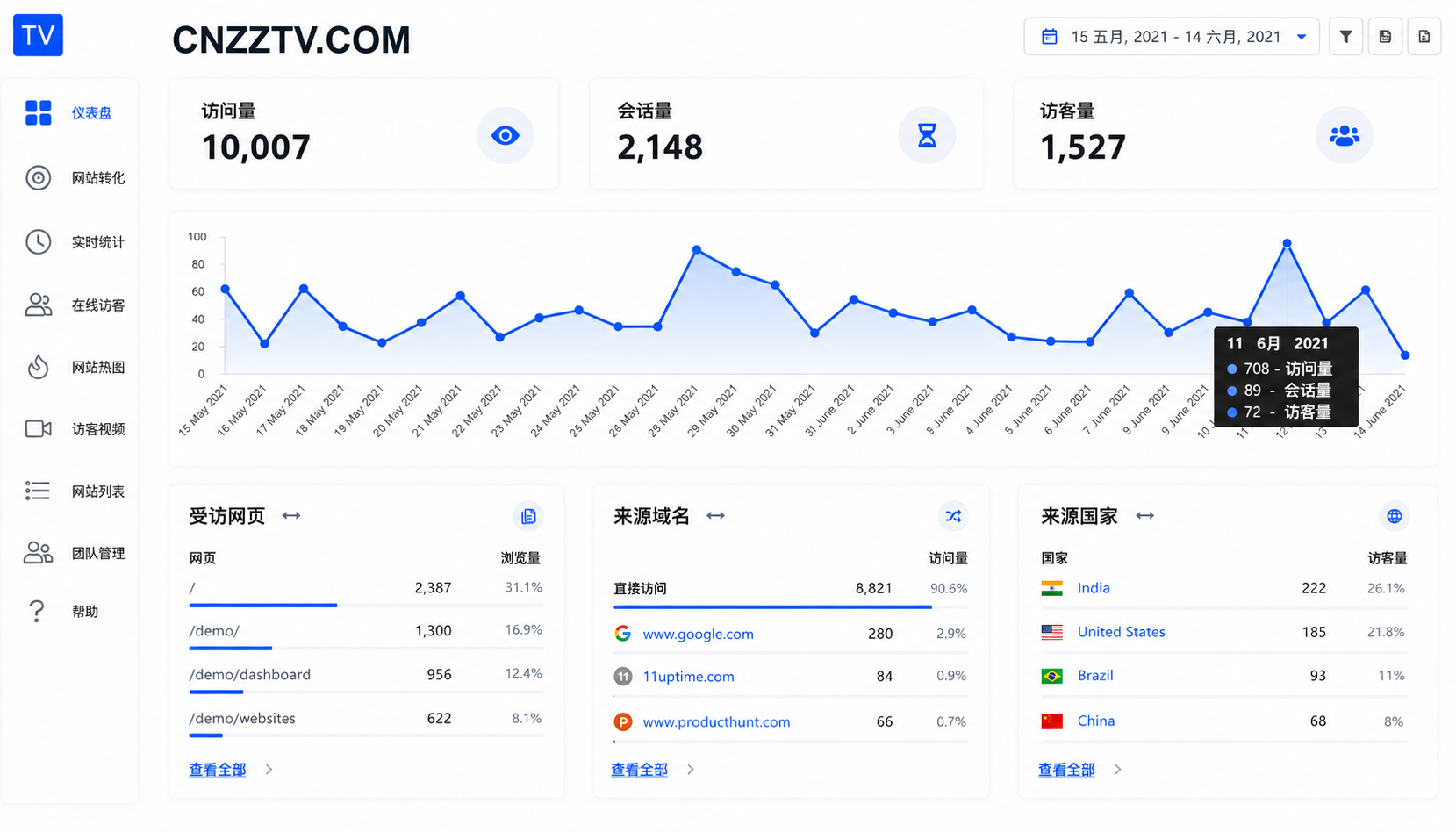This screenshot has width=1456, height=832.
Task: Click the 11uptime favicon icon
Action: pyautogui.click(x=623, y=676)
